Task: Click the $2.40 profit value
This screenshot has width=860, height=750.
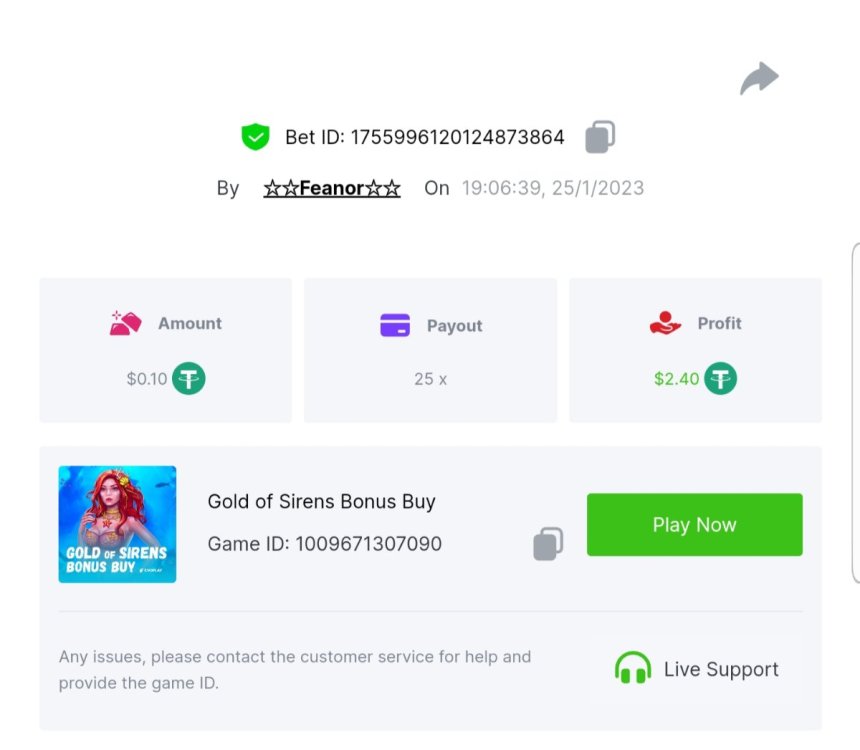Action: pyautogui.click(x=676, y=379)
